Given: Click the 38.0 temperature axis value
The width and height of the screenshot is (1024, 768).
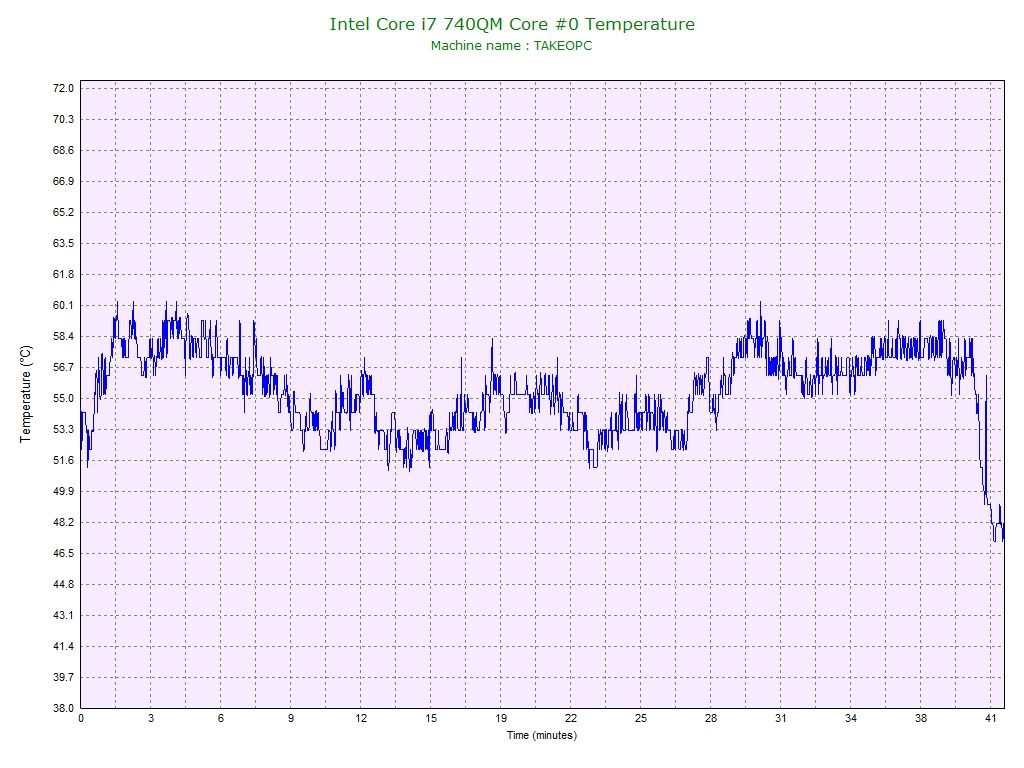Looking at the screenshot, I should coord(63,709).
